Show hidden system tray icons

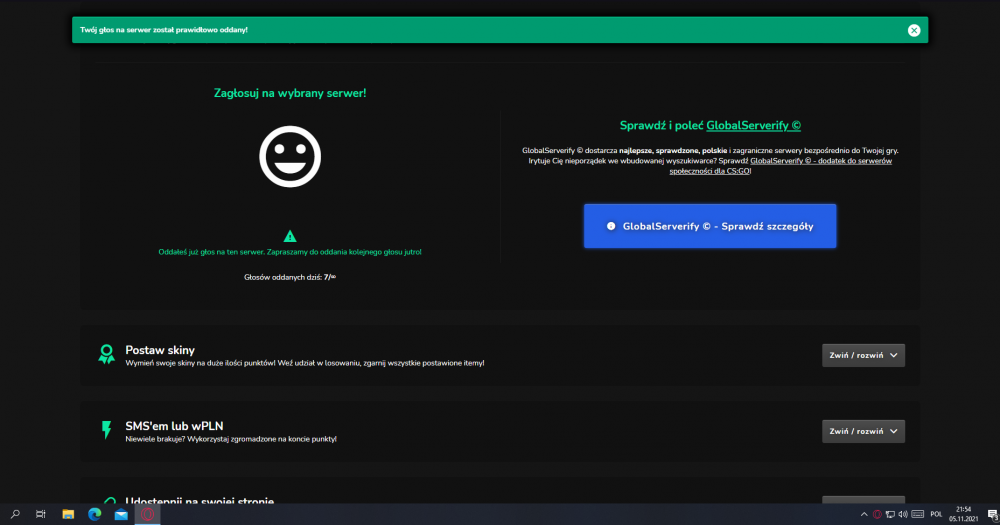(864, 514)
